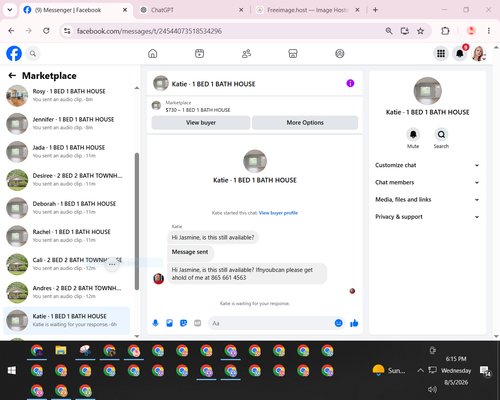Viewport: 500px width, 400px height.
Task: Close the ChatGPT tab
Action: [241, 10]
